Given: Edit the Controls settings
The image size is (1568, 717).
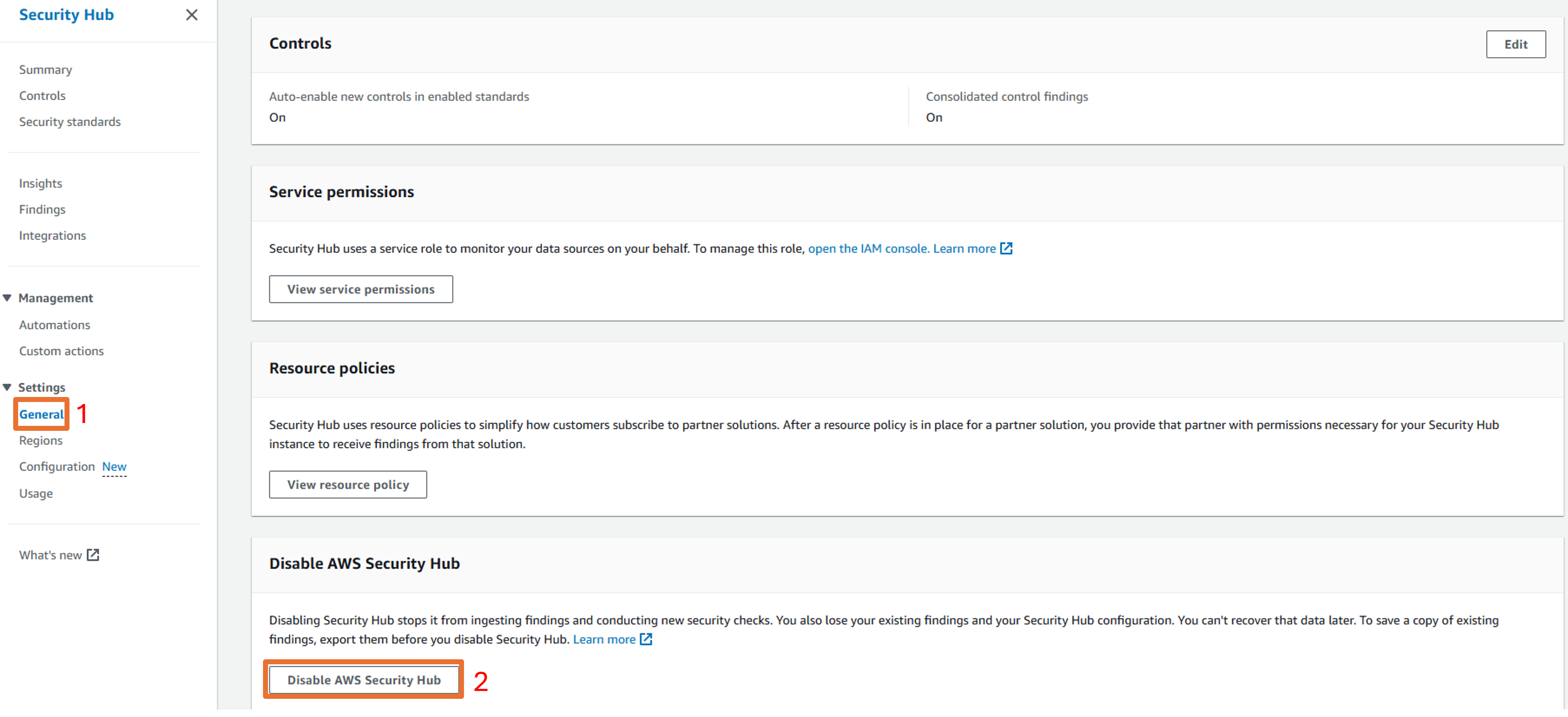Looking at the screenshot, I should 1516,45.
